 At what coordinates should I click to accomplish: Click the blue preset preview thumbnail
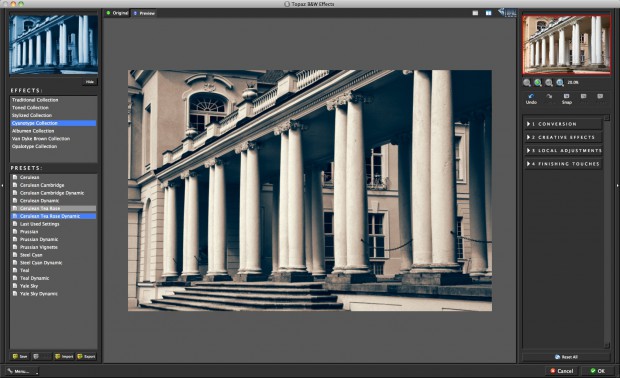53,44
